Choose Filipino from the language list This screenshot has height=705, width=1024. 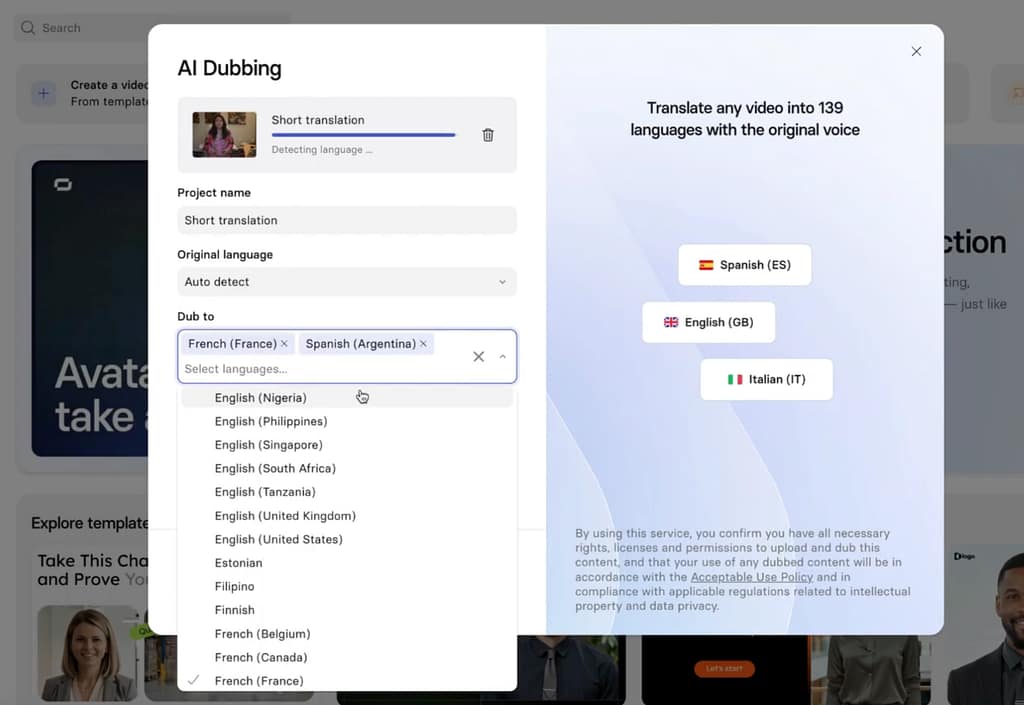pyautogui.click(x=233, y=586)
